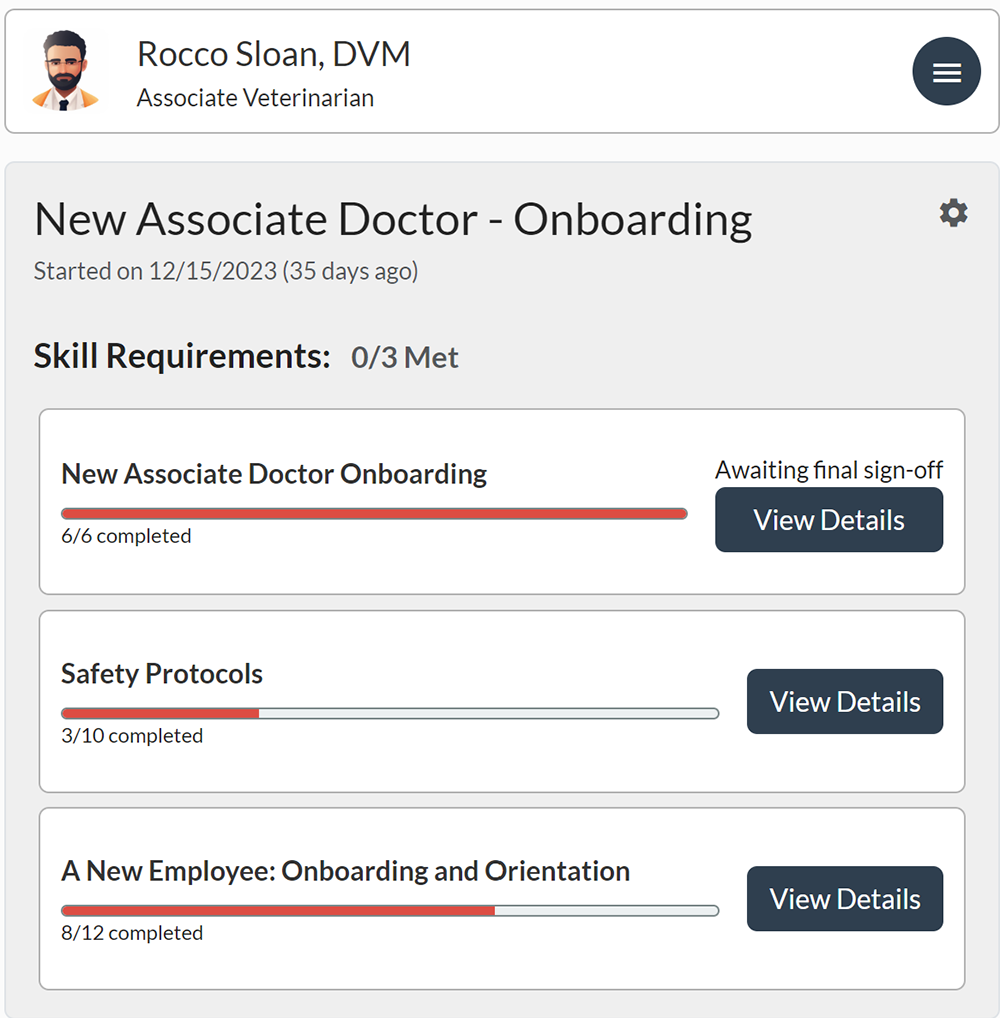Select the menu icon in the dark circle
The height and width of the screenshot is (1018, 1000).
point(946,71)
